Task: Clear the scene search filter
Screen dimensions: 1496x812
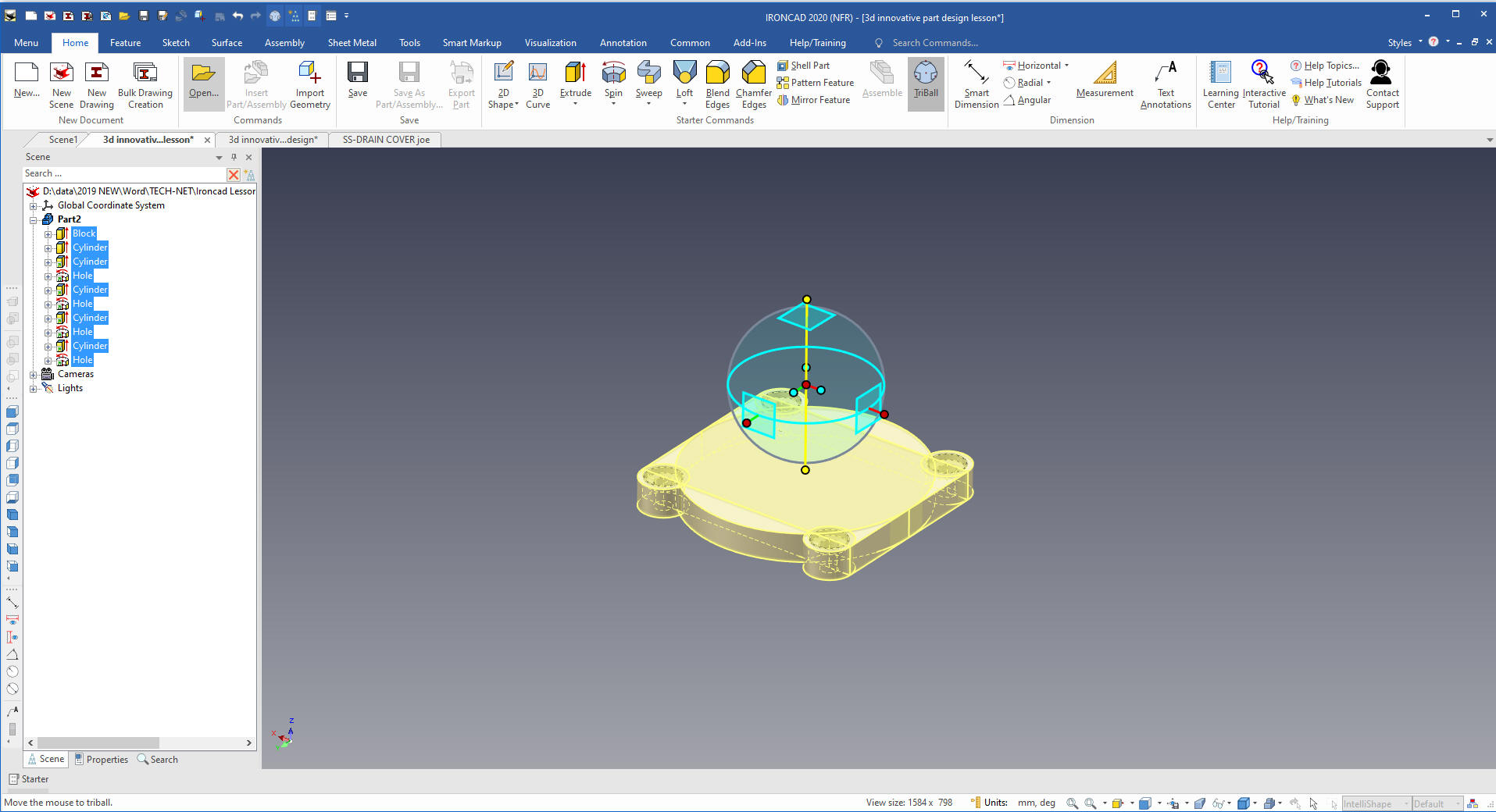Action: [x=233, y=174]
